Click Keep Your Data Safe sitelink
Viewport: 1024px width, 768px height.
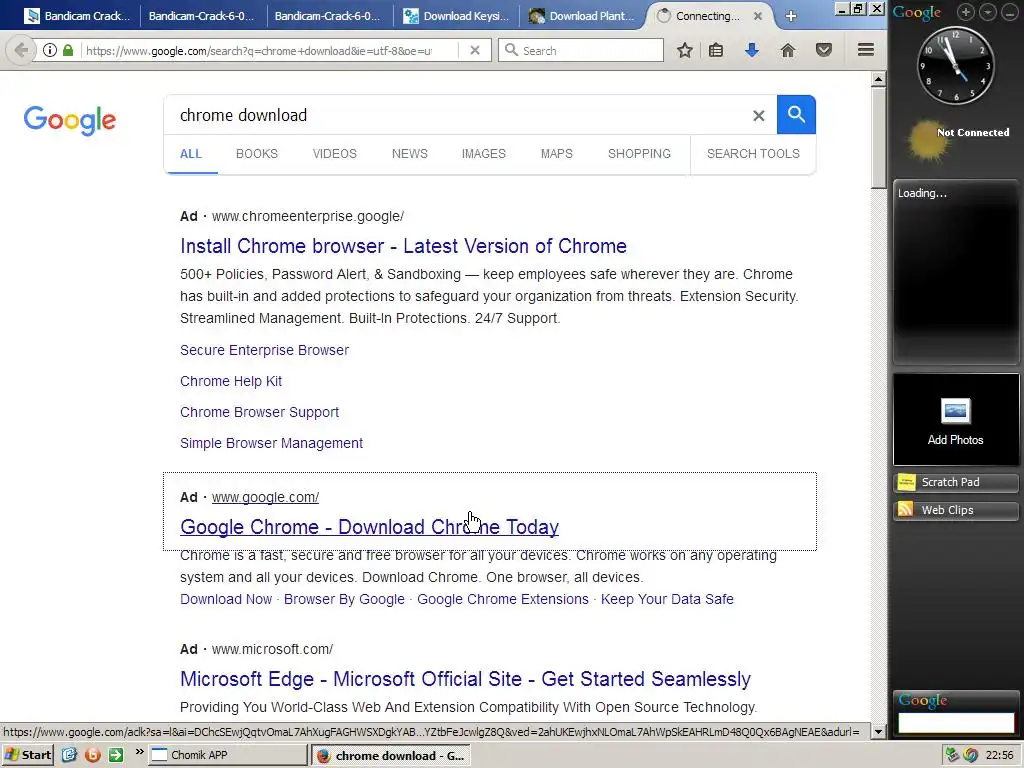click(x=667, y=599)
